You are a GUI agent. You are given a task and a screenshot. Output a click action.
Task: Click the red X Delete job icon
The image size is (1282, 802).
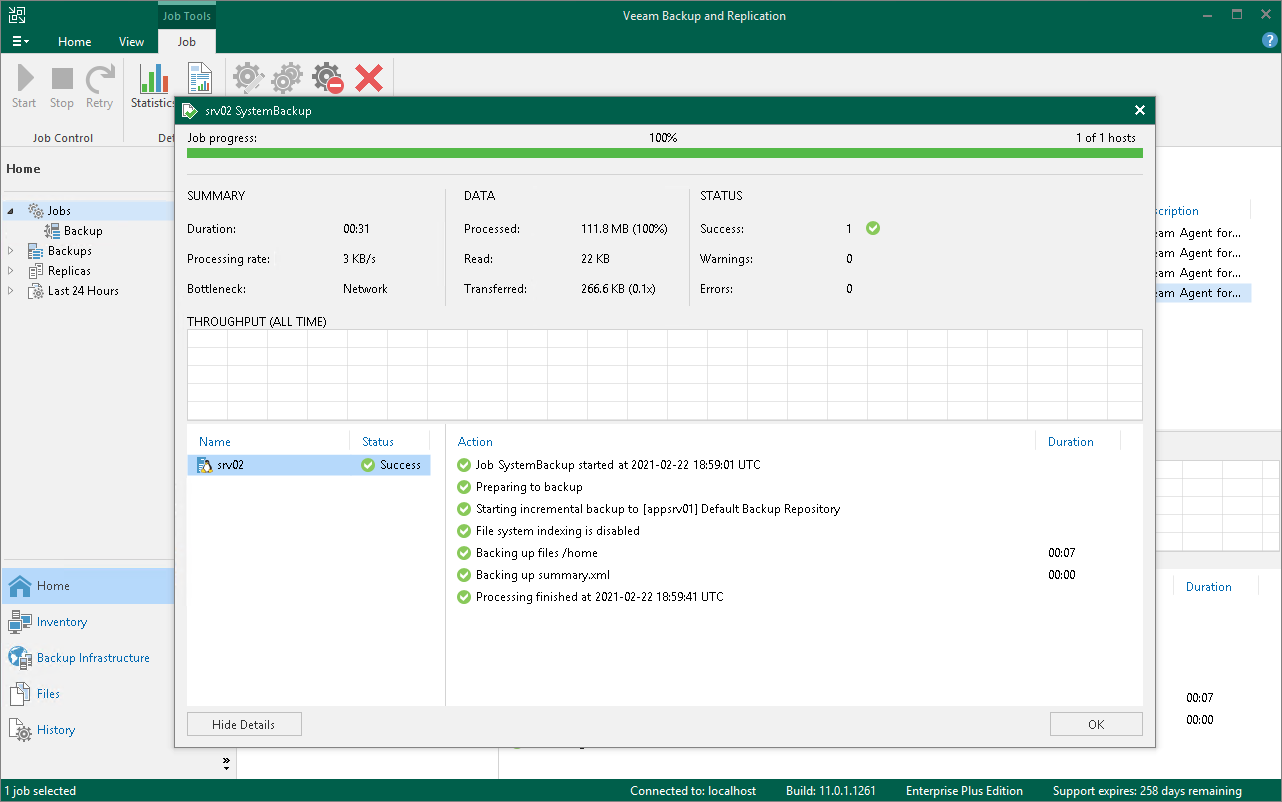click(369, 77)
